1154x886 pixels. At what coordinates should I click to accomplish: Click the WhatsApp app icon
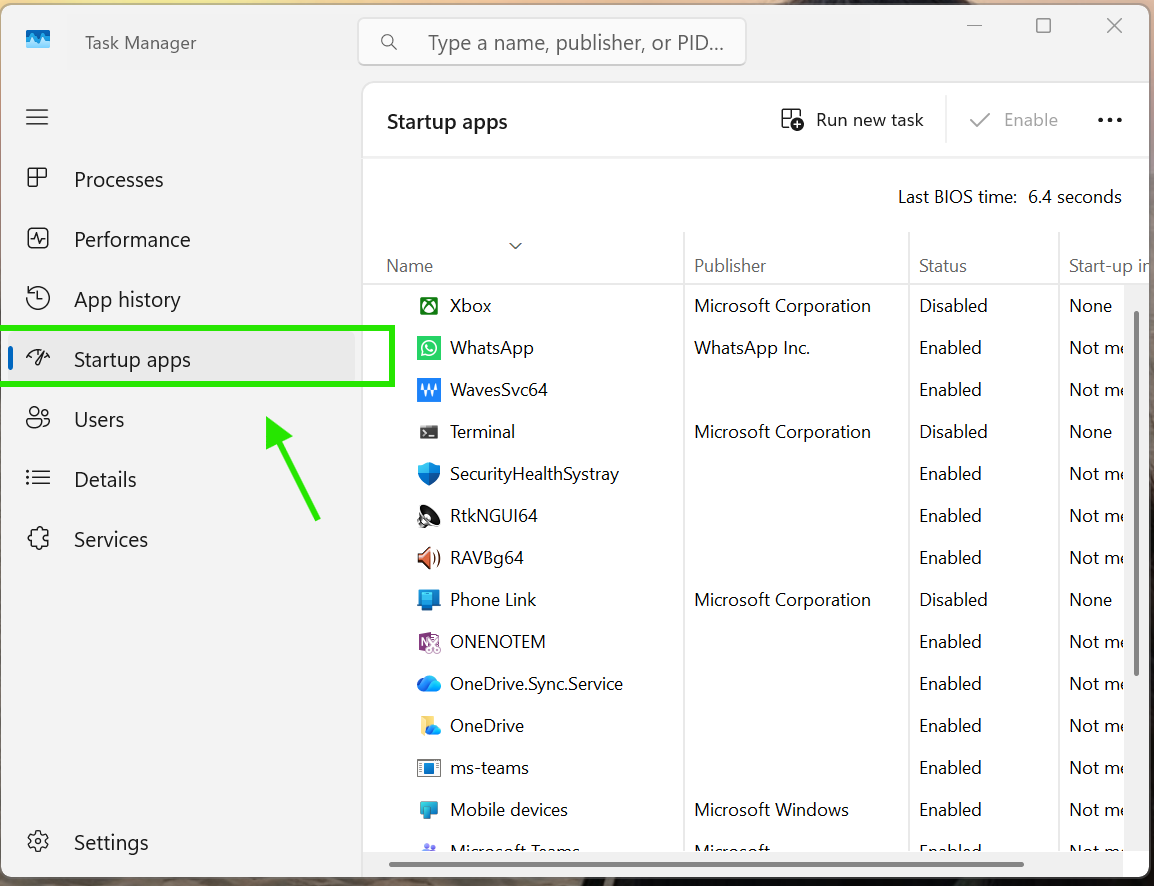pyautogui.click(x=428, y=347)
